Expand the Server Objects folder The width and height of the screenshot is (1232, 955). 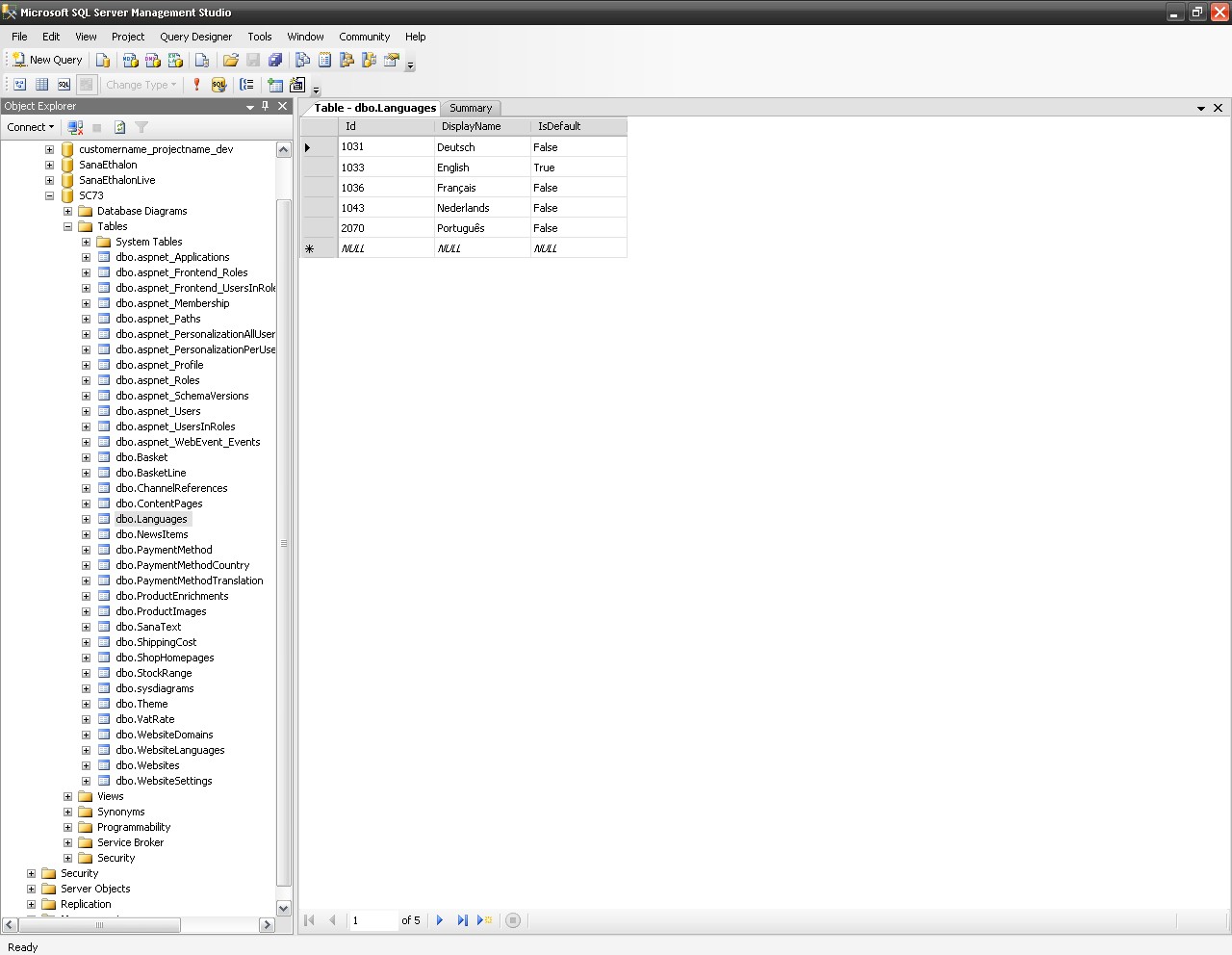point(31,889)
